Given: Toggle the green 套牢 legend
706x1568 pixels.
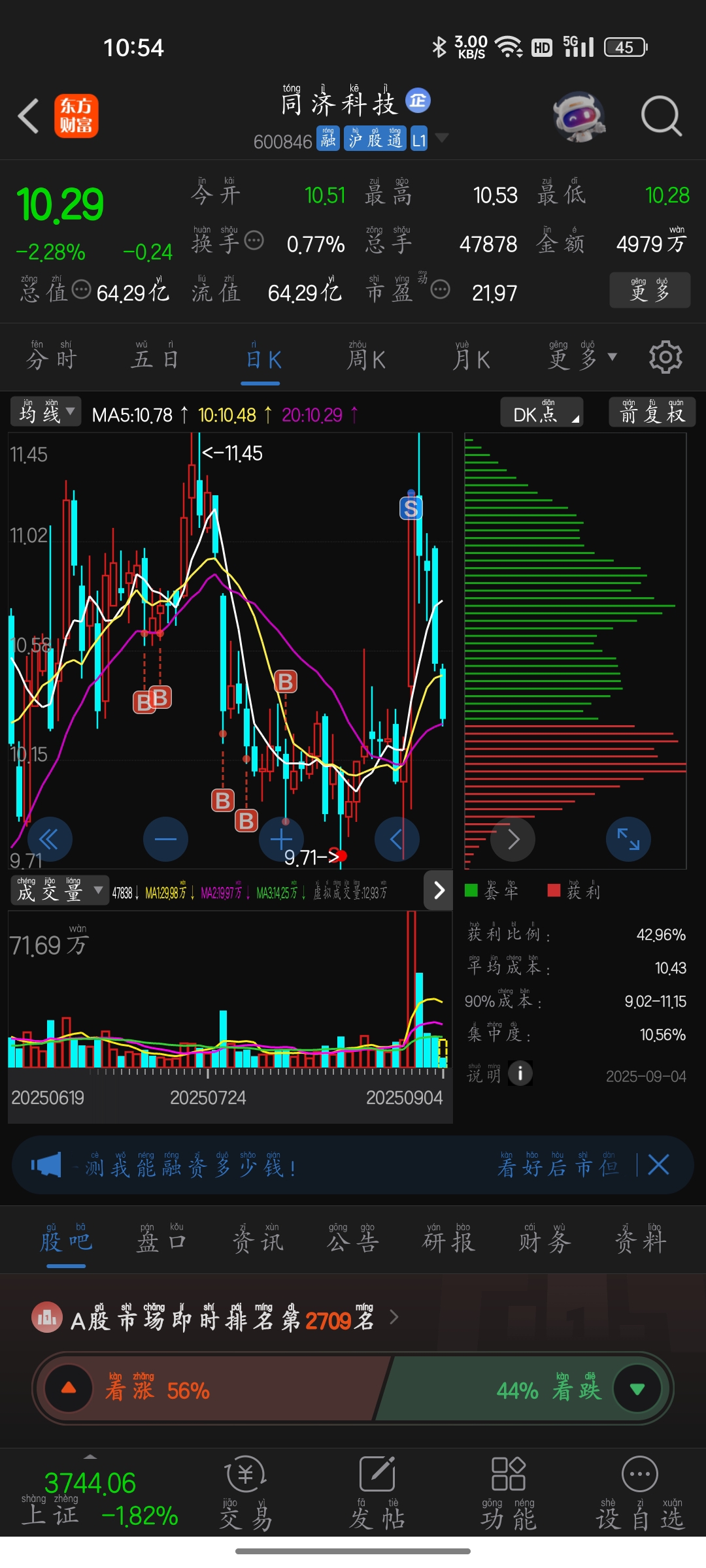Looking at the screenshot, I should pos(492,891).
